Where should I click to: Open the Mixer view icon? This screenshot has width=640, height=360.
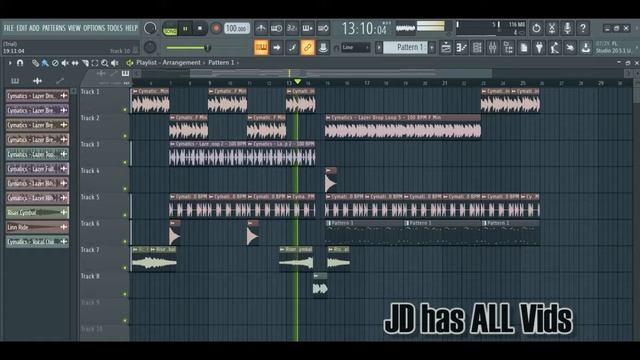pos(493,48)
